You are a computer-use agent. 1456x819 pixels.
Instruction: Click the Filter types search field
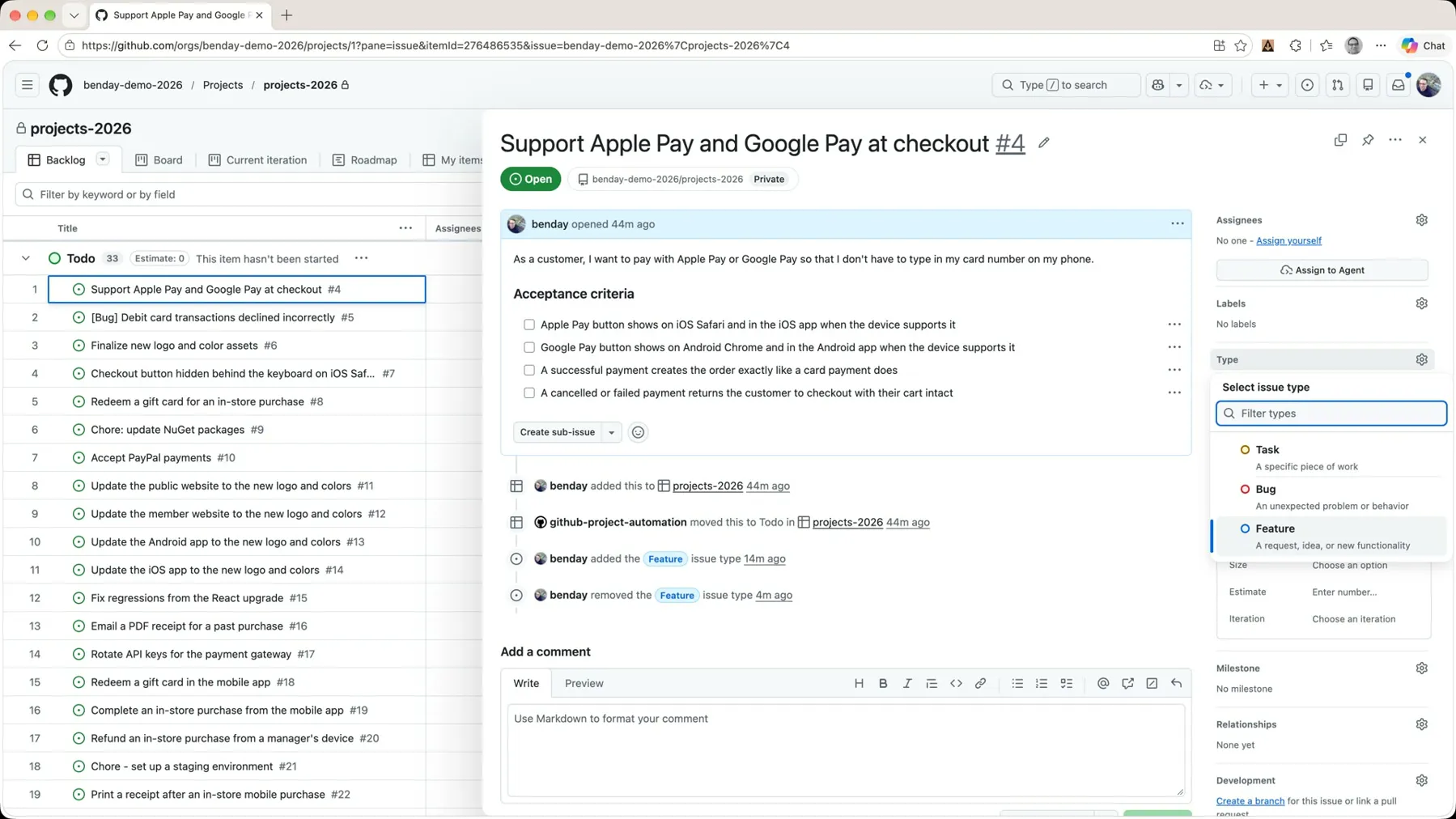tap(1331, 414)
